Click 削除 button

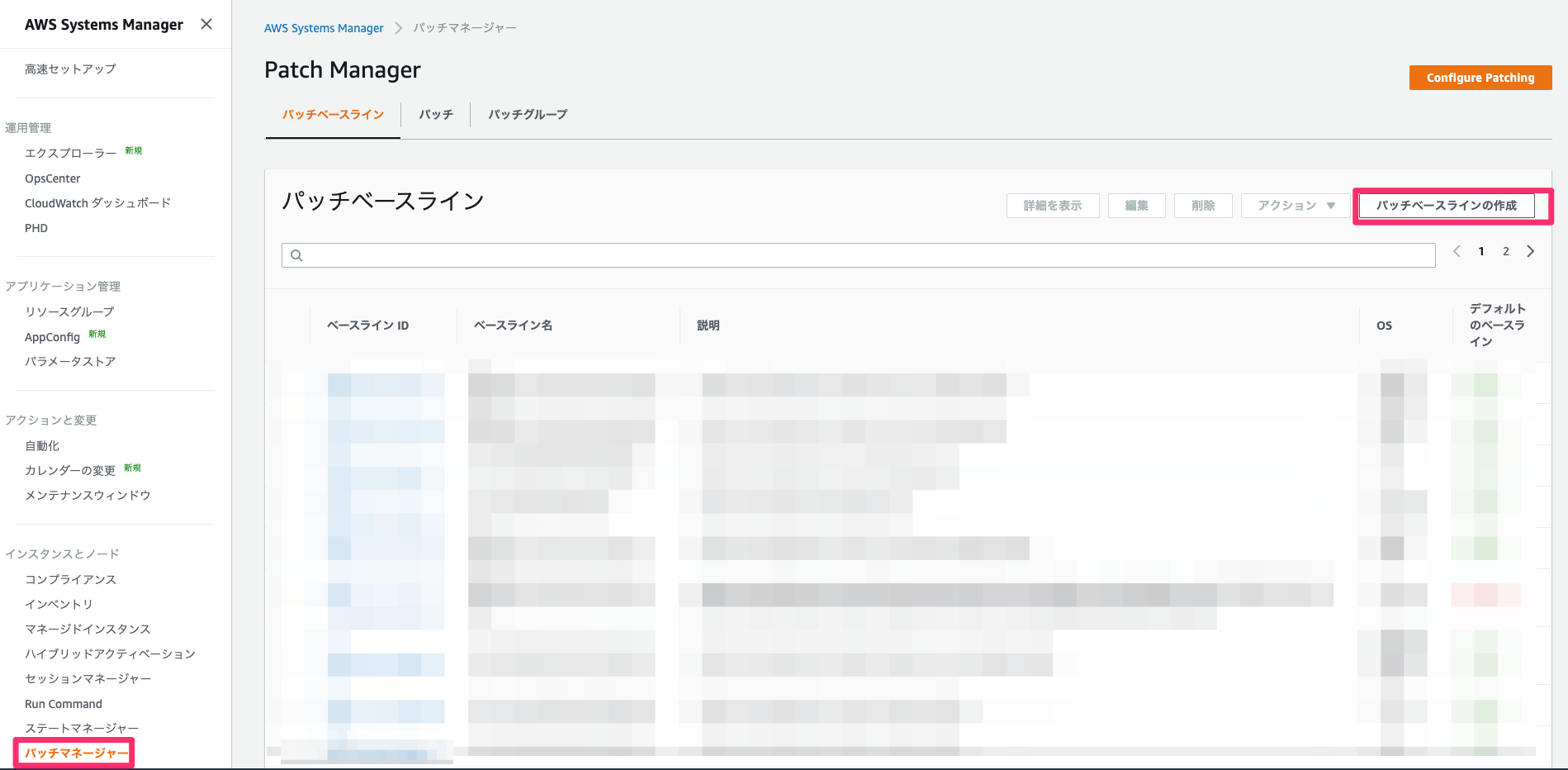(1203, 206)
